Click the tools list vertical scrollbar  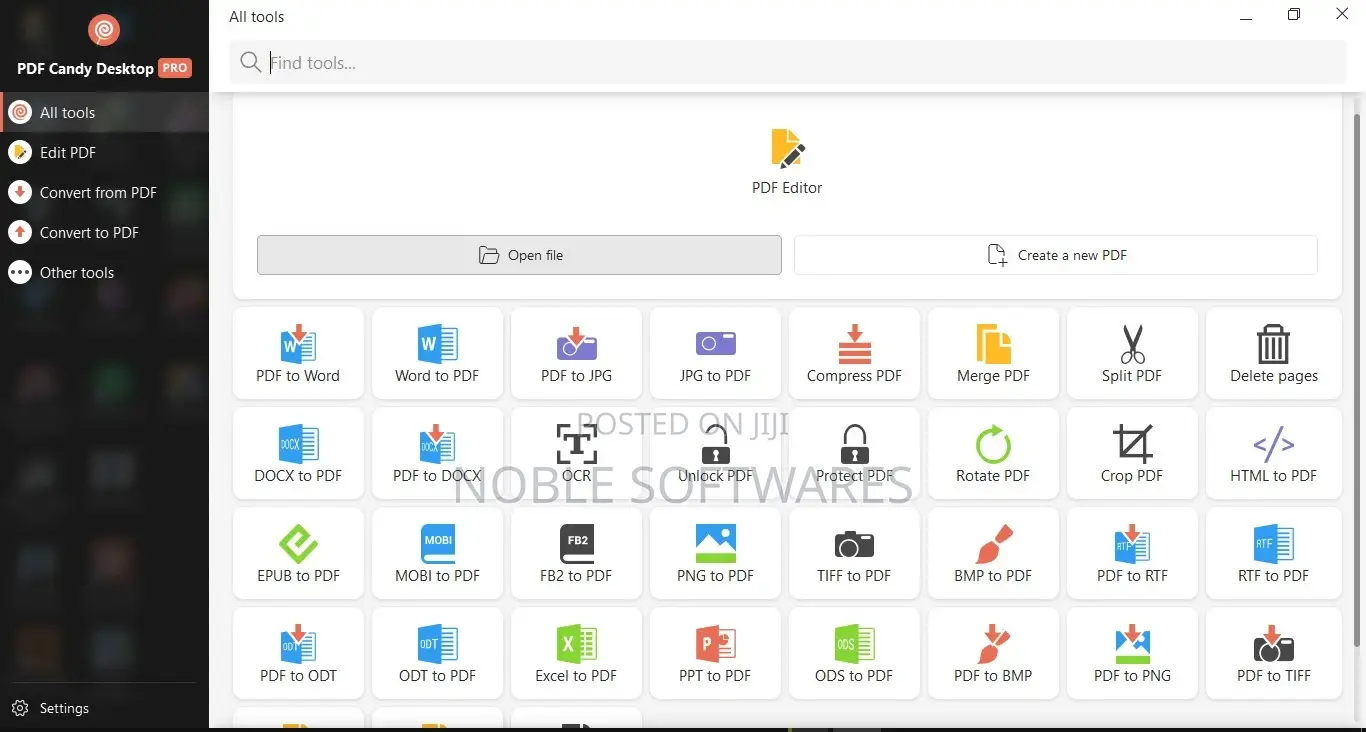[1356, 380]
